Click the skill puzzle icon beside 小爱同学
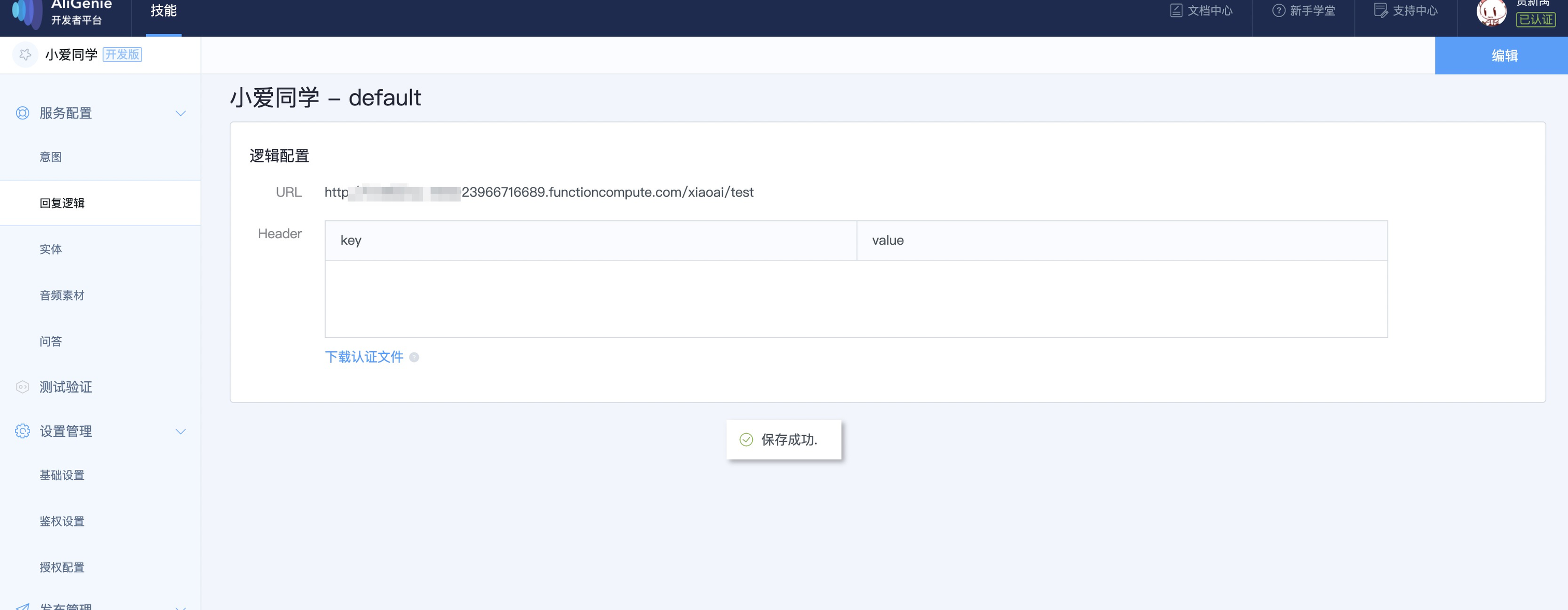 25,55
